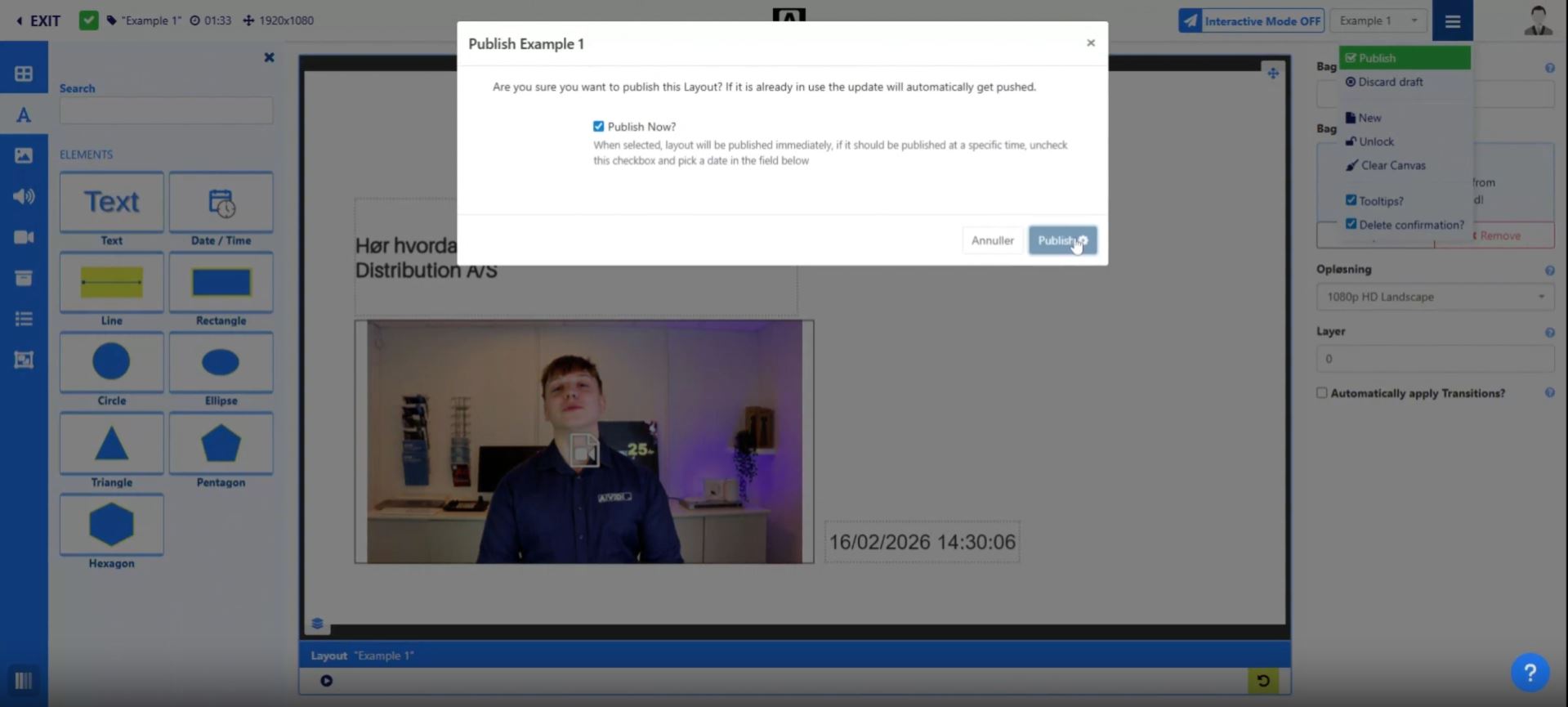Click the elements Search field
This screenshot has height=707, width=1568.
click(166, 111)
